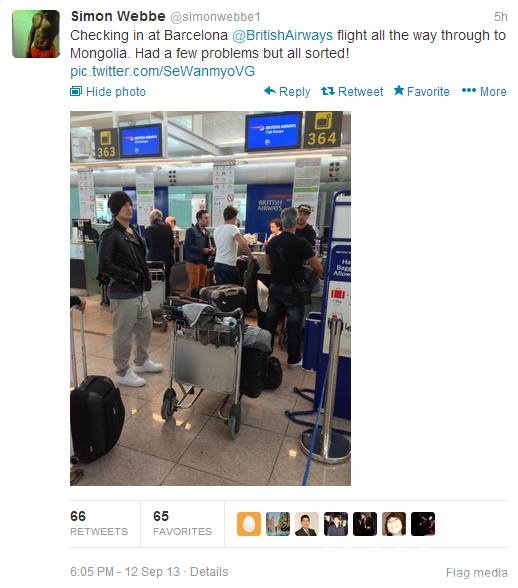Click the Favorite star icon
Screen dimensions: 518x588
click(x=399, y=90)
